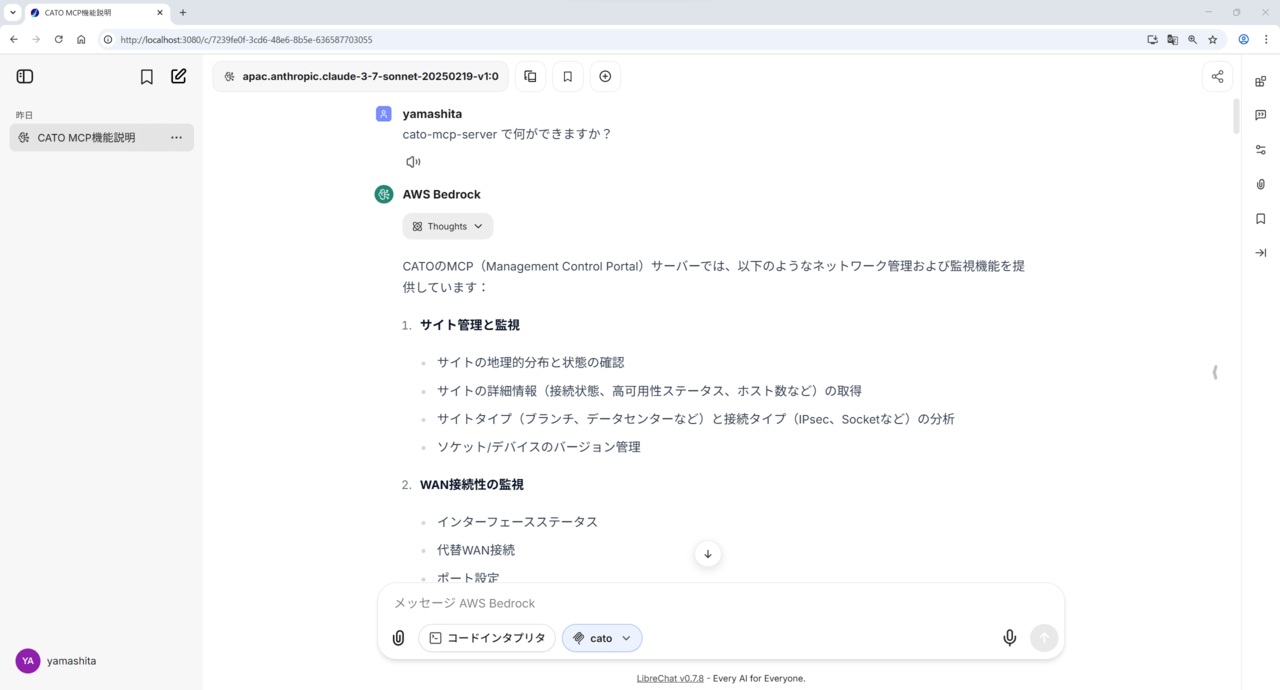
Task: Open the blocks icon at top of right panel
Action: click(x=1260, y=81)
